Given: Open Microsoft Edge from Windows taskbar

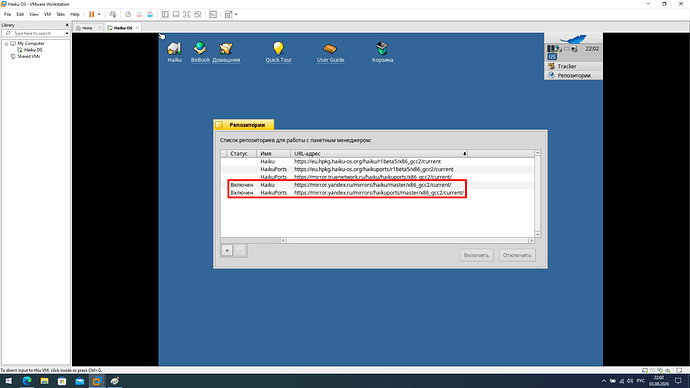Looking at the screenshot, I should (27, 381).
